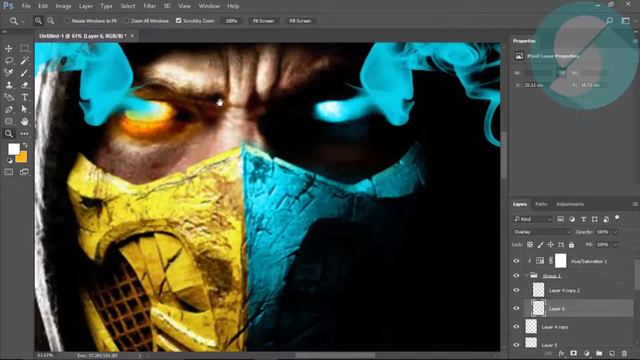Open the File menu

(x=26, y=6)
